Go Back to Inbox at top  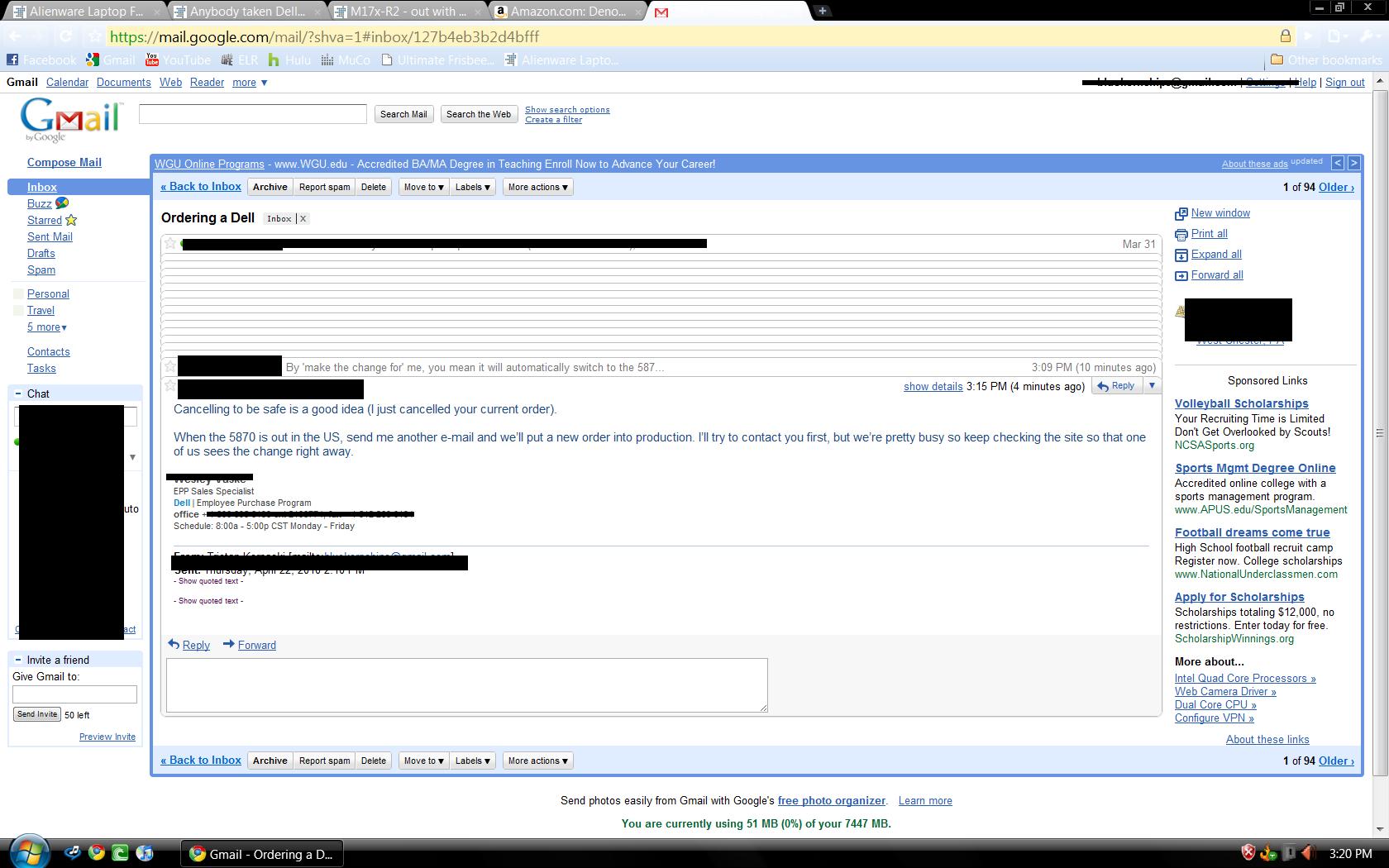pos(201,187)
